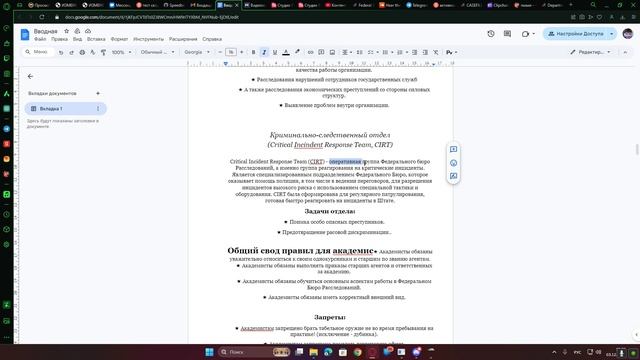Decrease the indent
The width and height of the screenshot is (640, 360).
414,52
